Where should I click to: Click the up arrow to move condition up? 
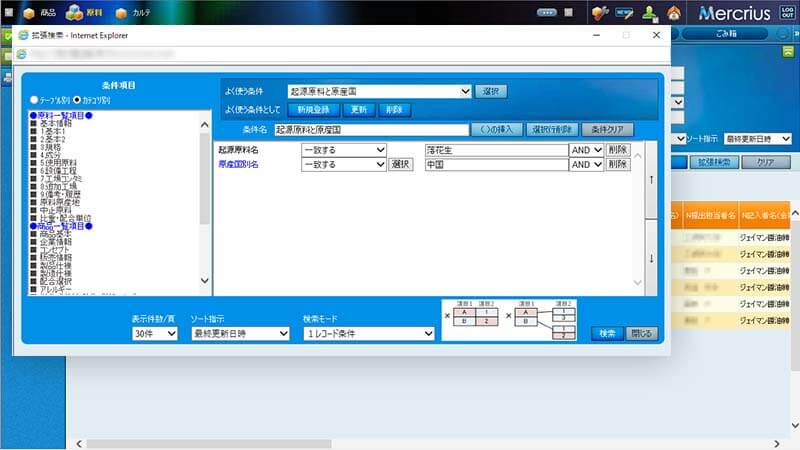653,180
